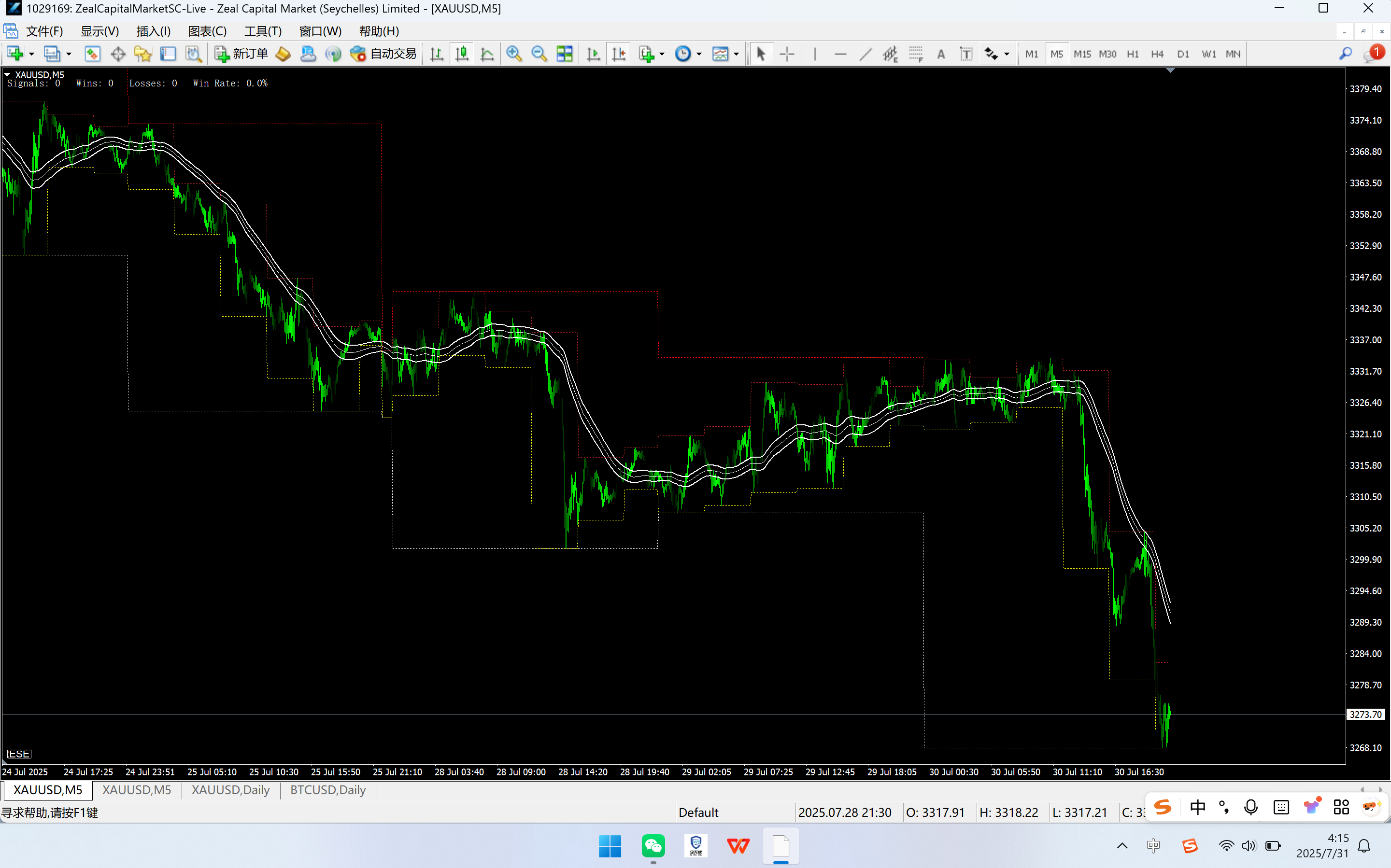Click the 新订单 new order button
The height and width of the screenshot is (868, 1391).
[241, 54]
